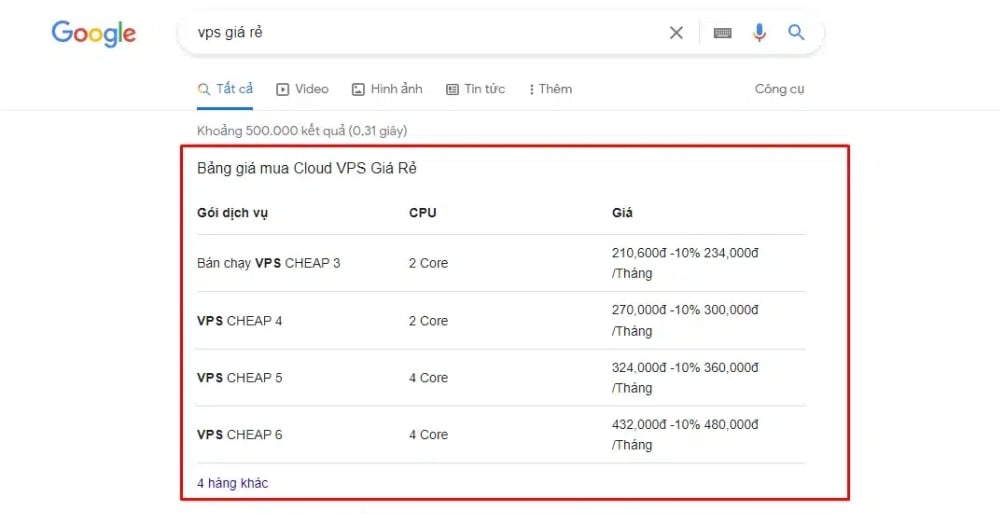
Task: Open 'Công cụ' search tools
Action: coord(779,89)
